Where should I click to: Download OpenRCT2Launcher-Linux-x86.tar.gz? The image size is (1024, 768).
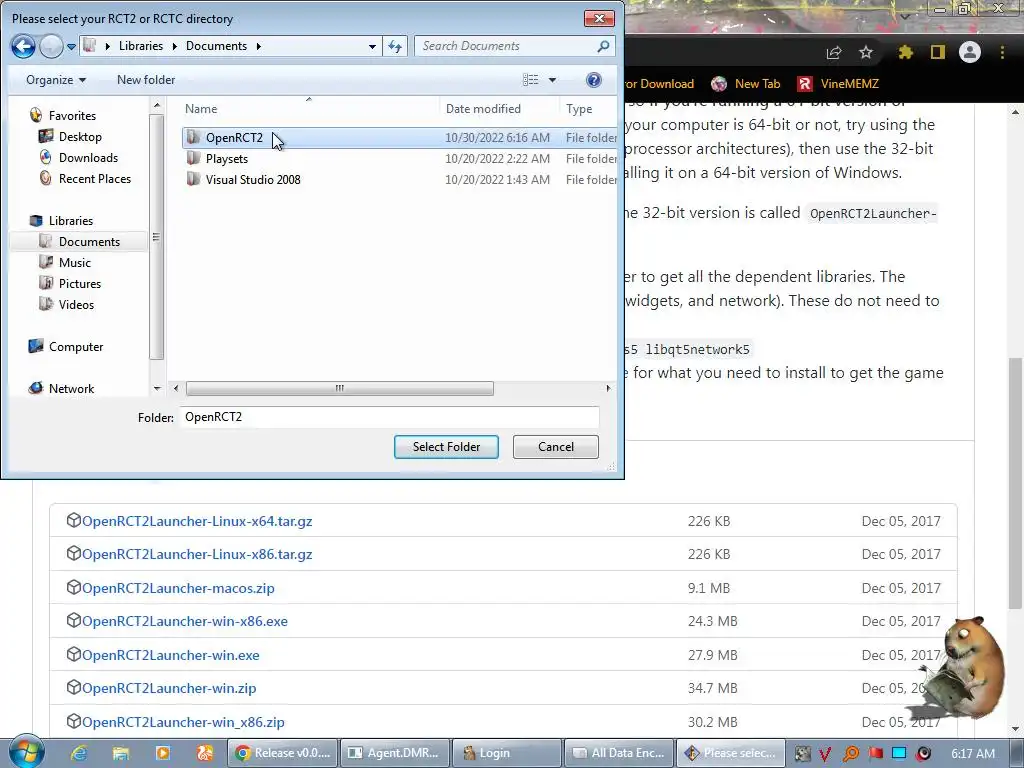point(197,554)
